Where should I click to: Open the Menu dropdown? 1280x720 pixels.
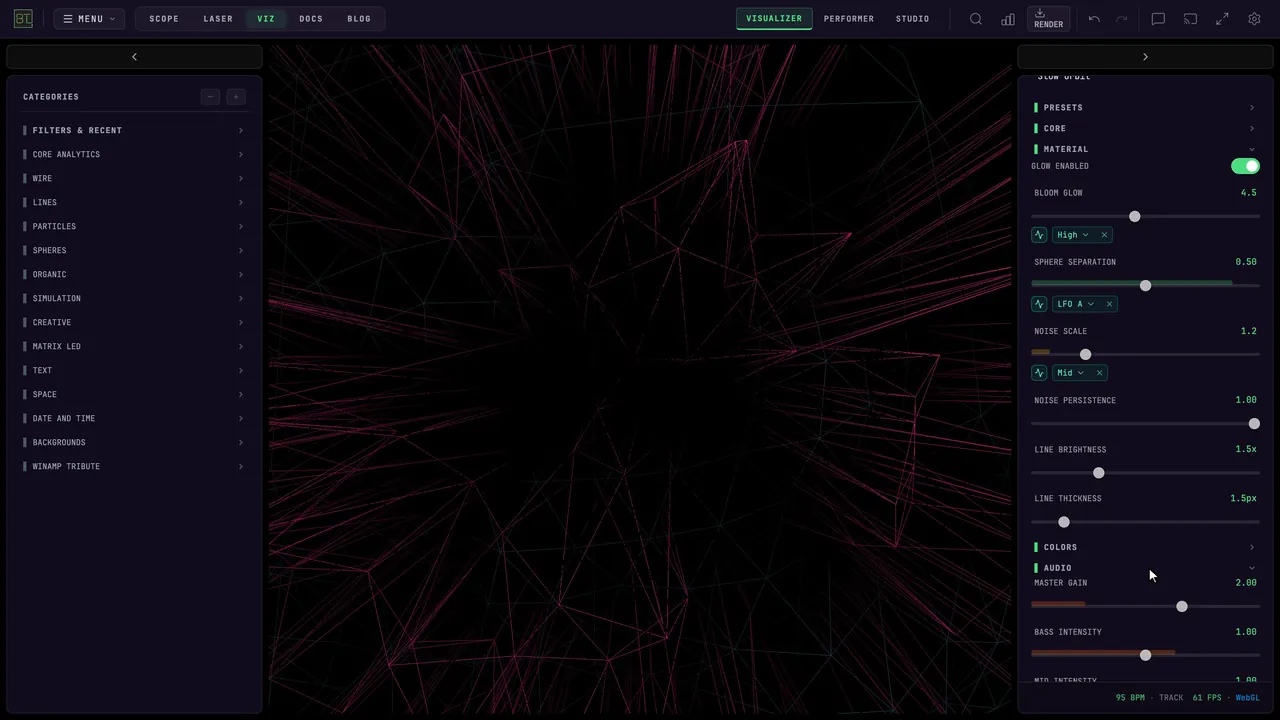(89, 19)
